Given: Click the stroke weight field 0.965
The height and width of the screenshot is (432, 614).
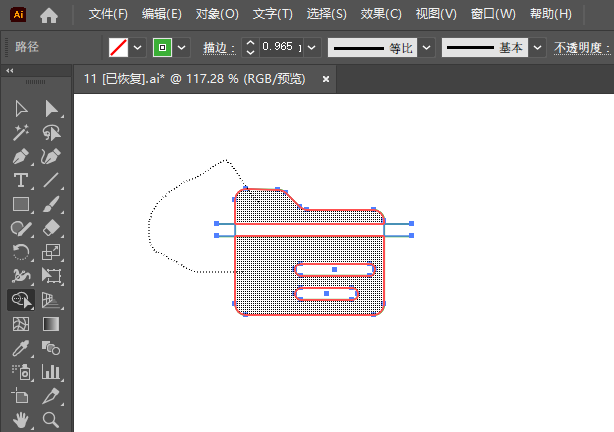Looking at the screenshot, I should pyautogui.click(x=281, y=47).
